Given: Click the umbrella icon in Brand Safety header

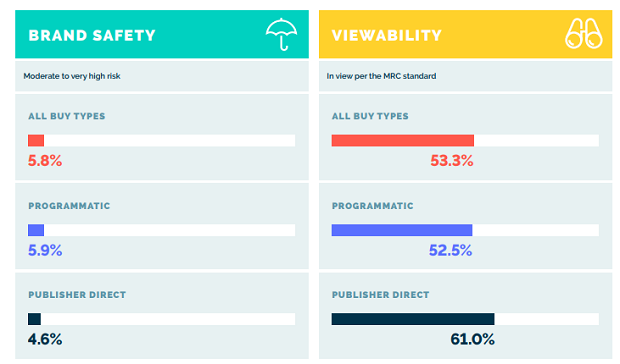Looking at the screenshot, I should coord(281,34).
